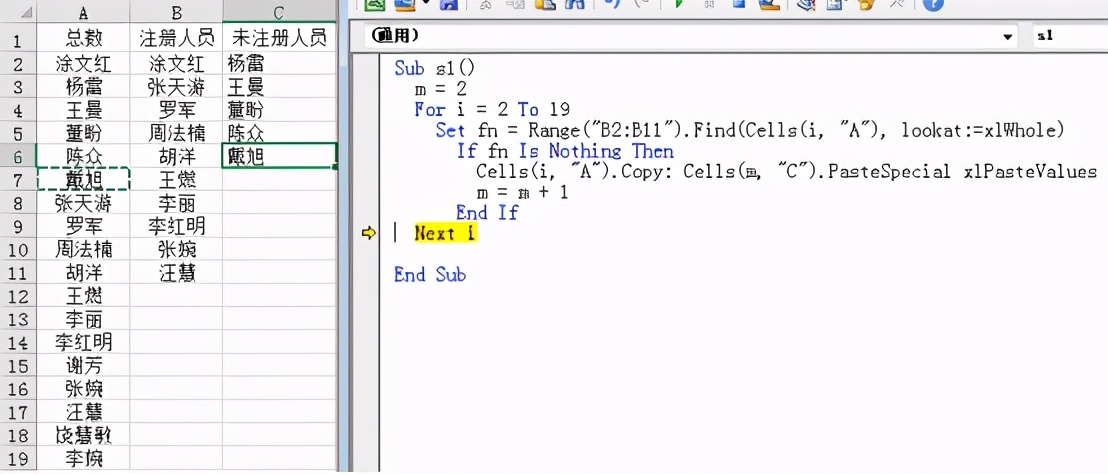Select row header 12
This screenshot has width=1108, height=474.
(19, 297)
